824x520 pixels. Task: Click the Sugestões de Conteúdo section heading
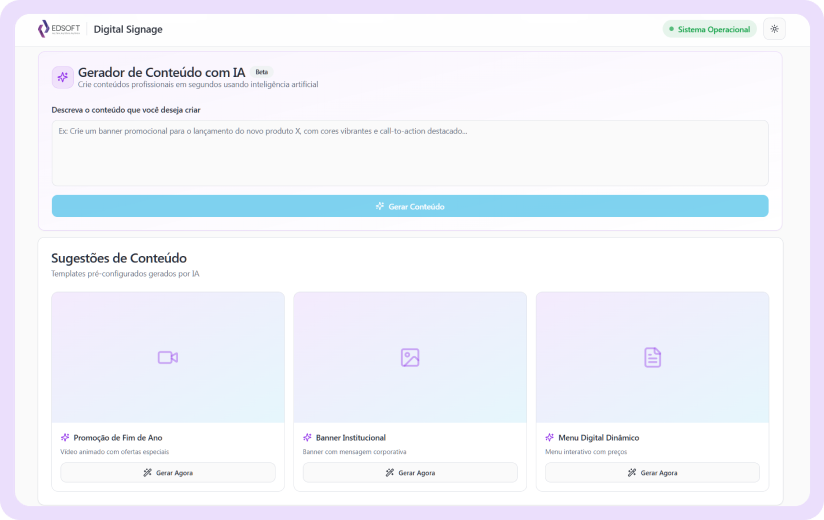tap(119, 258)
